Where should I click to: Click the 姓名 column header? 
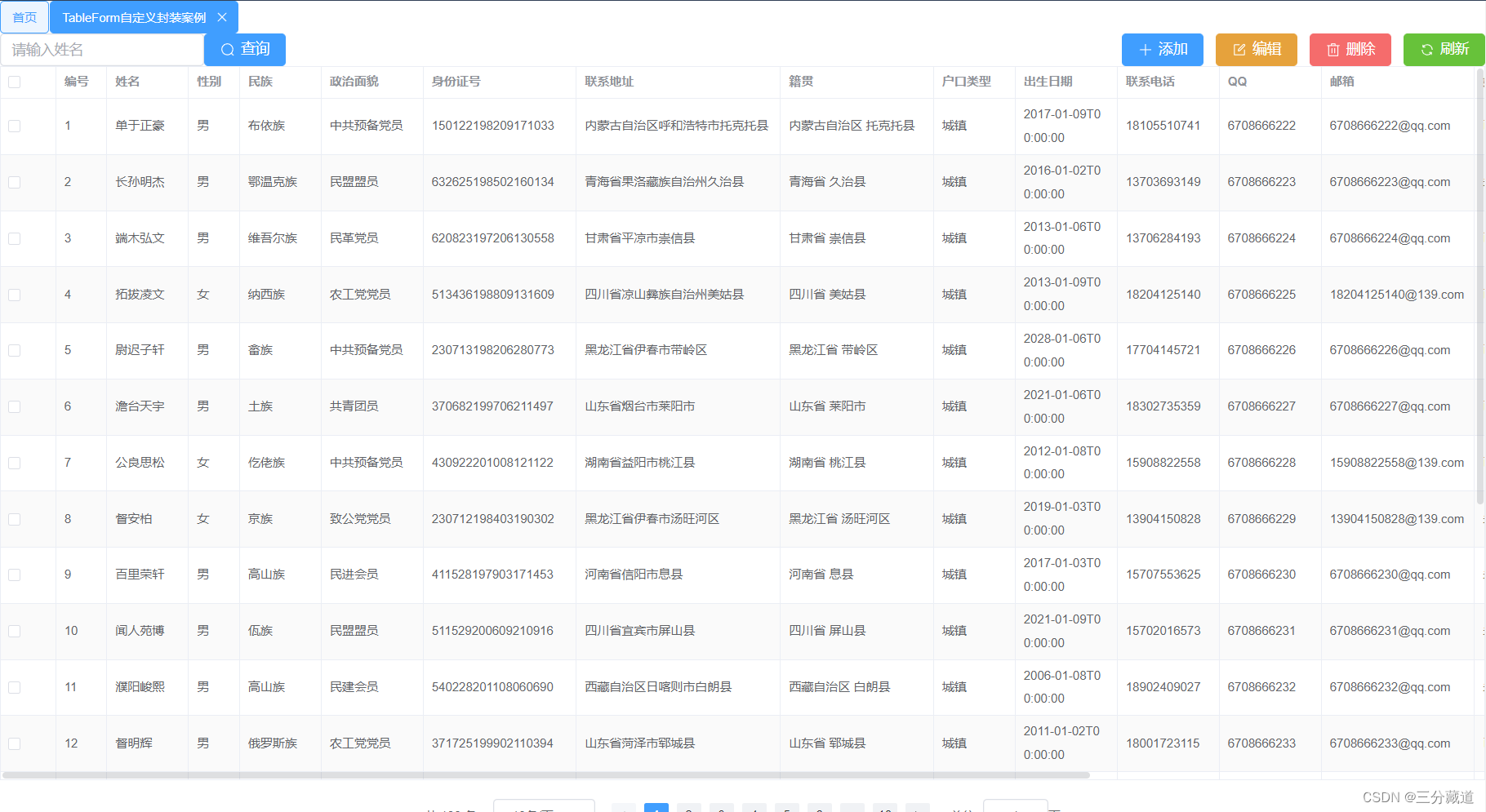(x=127, y=82)
